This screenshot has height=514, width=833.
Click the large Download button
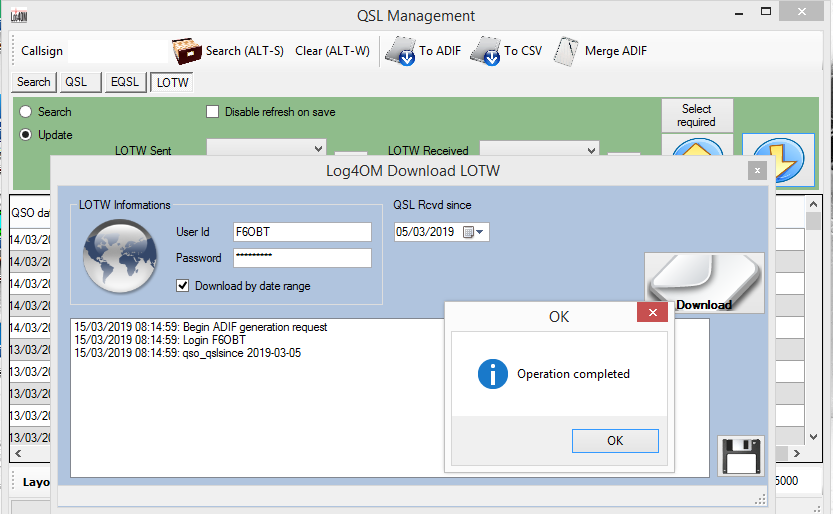point(704,282)
